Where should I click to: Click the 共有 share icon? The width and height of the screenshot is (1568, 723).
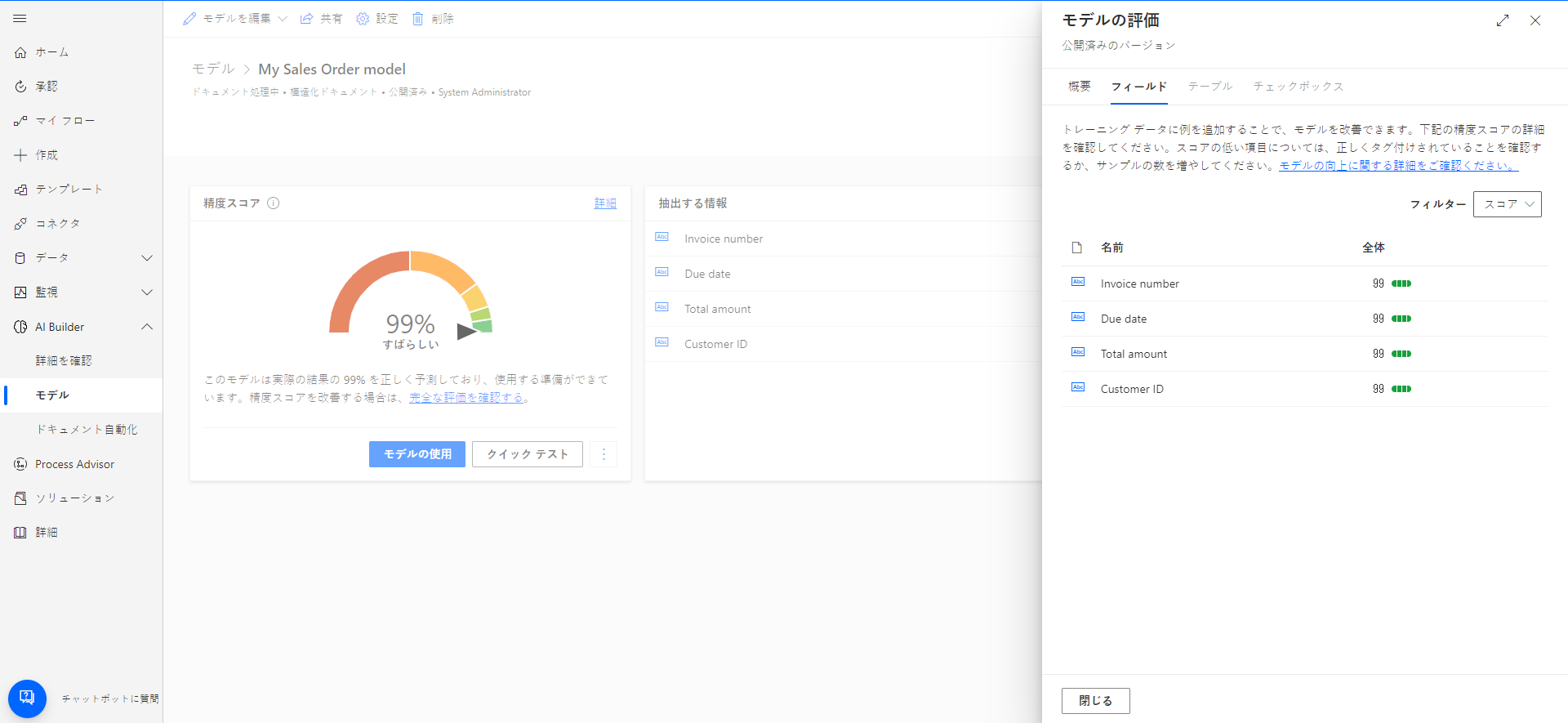coord(306,18)
